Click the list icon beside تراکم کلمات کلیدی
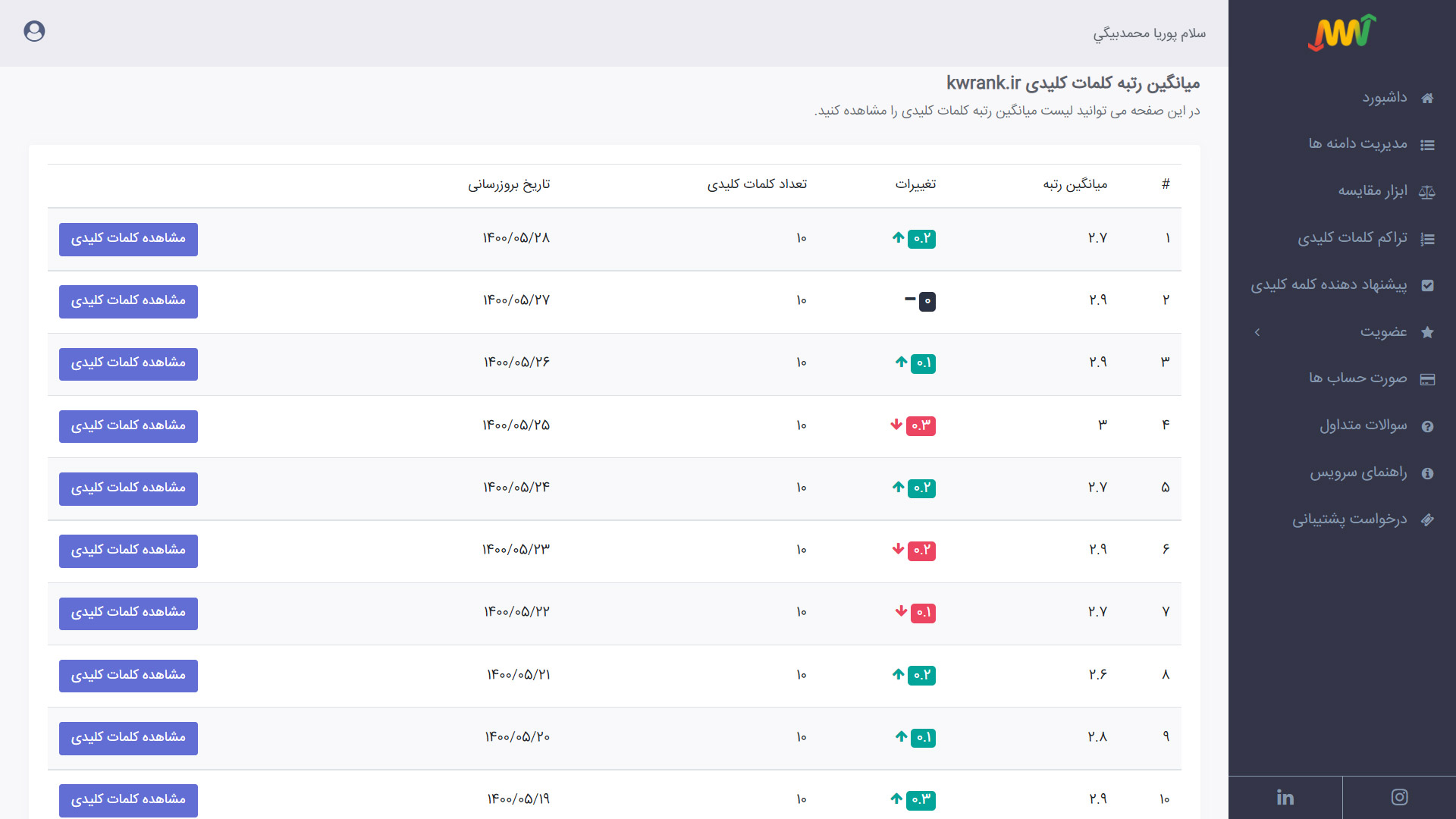1456x819 pixels. click(x=1427, y=239)
